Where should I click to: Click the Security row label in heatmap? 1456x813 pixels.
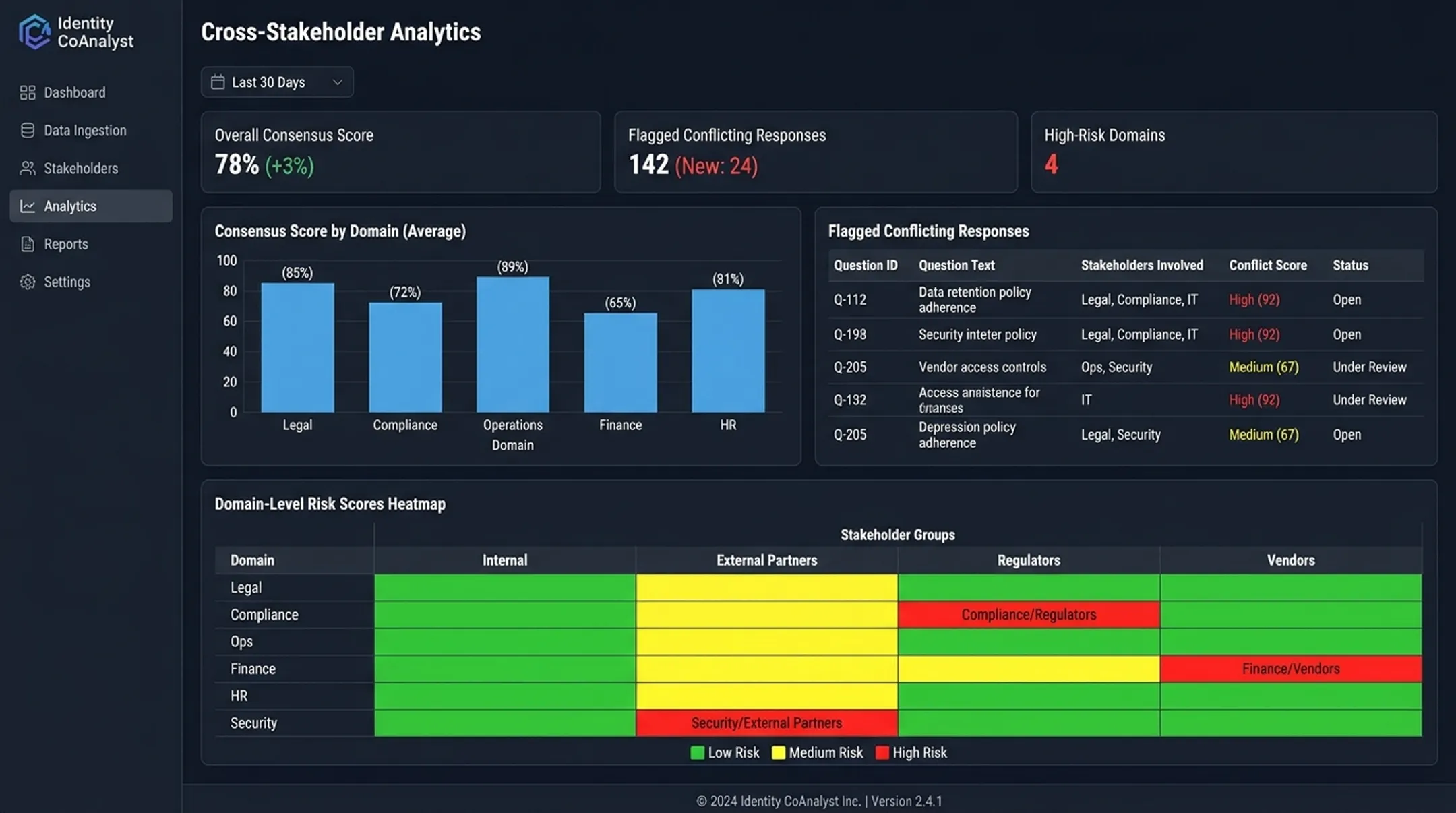253,723
